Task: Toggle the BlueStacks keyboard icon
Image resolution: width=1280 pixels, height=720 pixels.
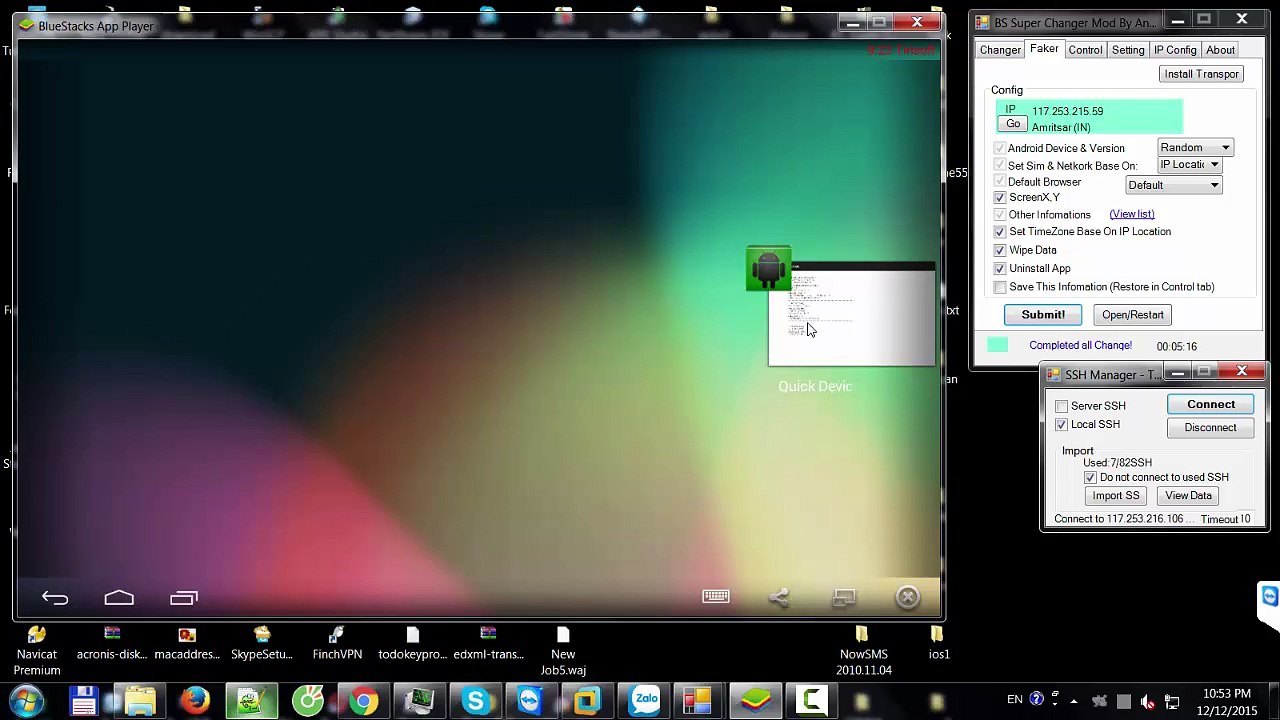Action: pos(716,597)
